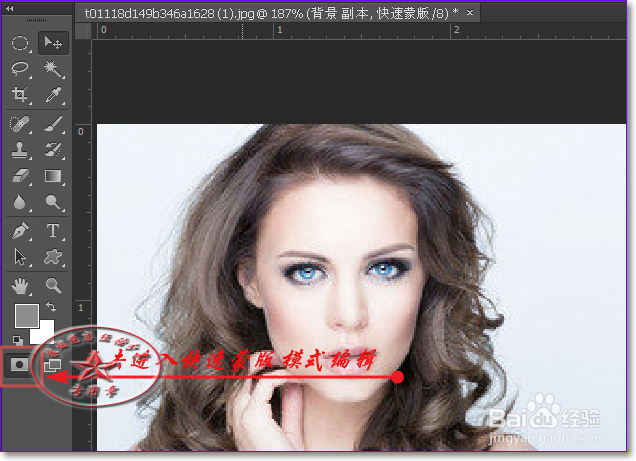Viewport: 636px width, 461px height.
Task: Collapse the toolbox with double-arrow
Action: pyautogui.click(x=10, y=8)
